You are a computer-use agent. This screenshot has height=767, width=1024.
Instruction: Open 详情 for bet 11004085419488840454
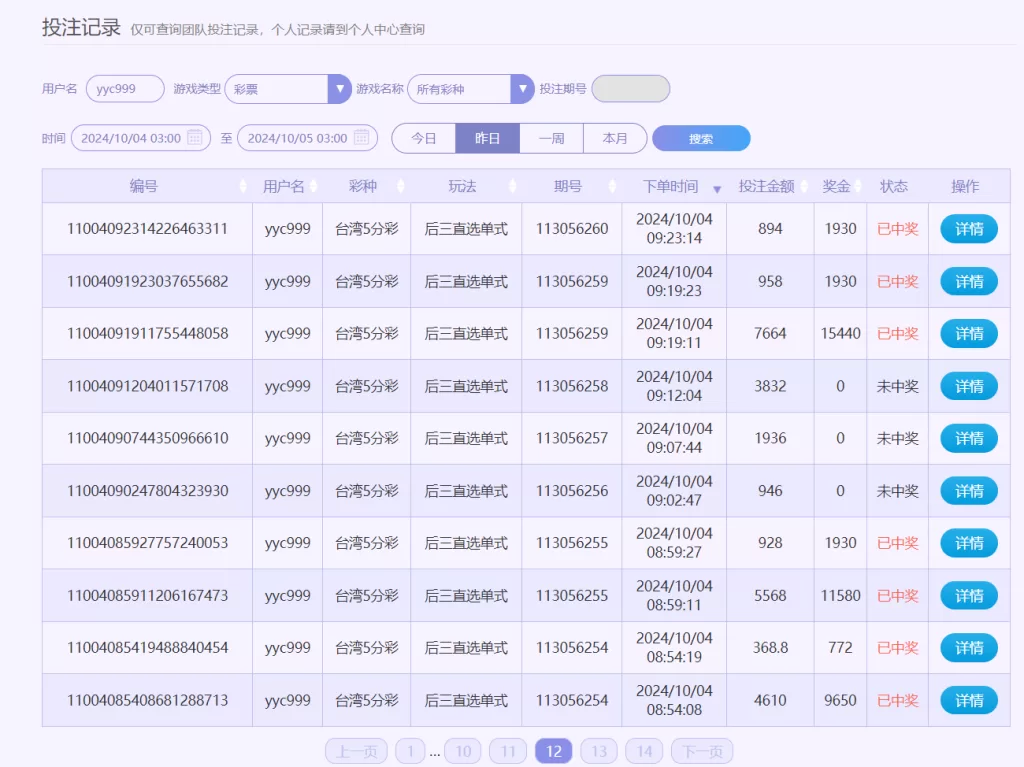click(968, 647)
